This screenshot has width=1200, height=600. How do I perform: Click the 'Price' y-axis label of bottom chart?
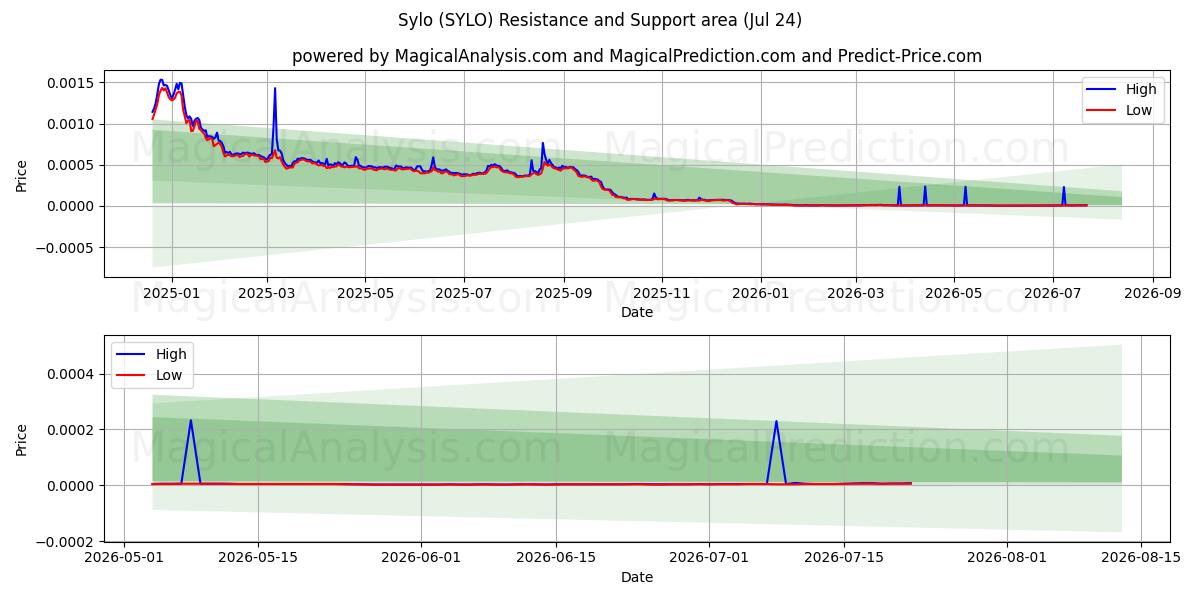22,439
